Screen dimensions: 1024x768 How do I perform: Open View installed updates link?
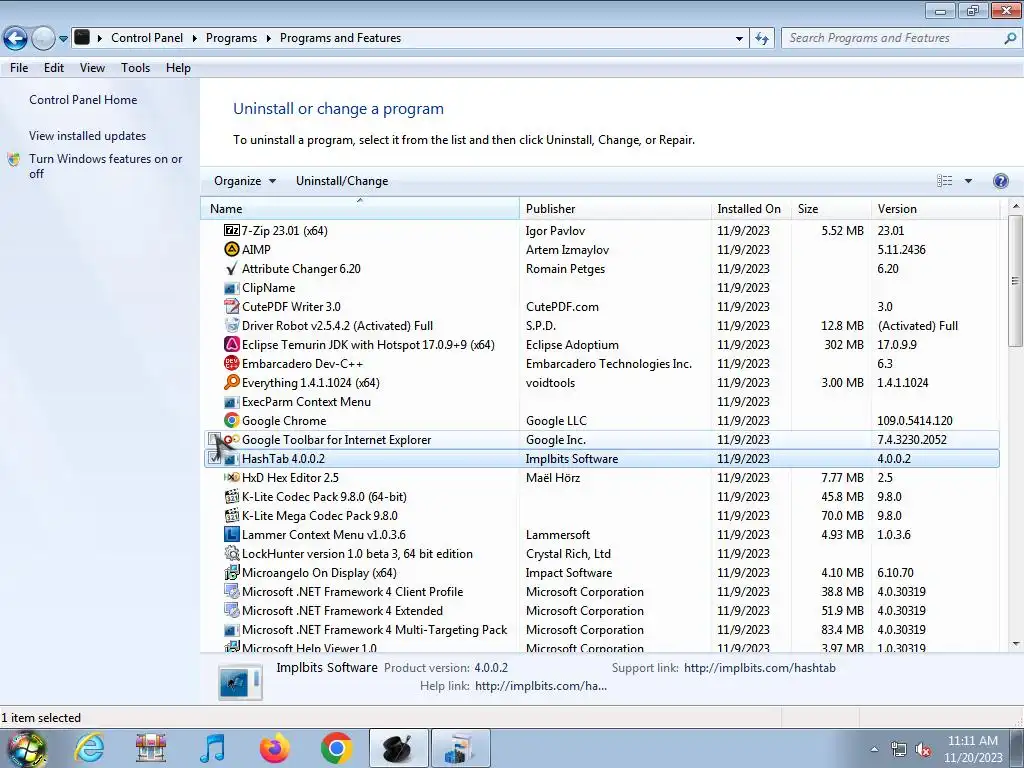[88, 136]
